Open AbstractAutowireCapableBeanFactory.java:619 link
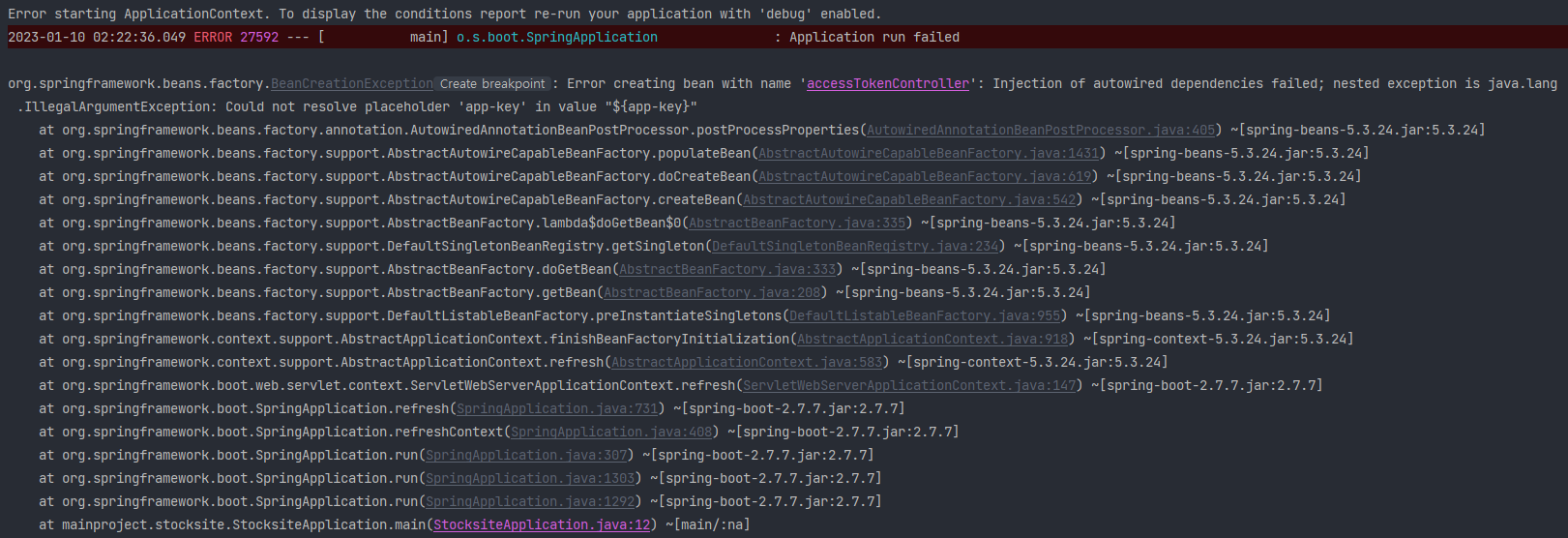Viewport: 1568px width, 538px height. tap(925, 177)
